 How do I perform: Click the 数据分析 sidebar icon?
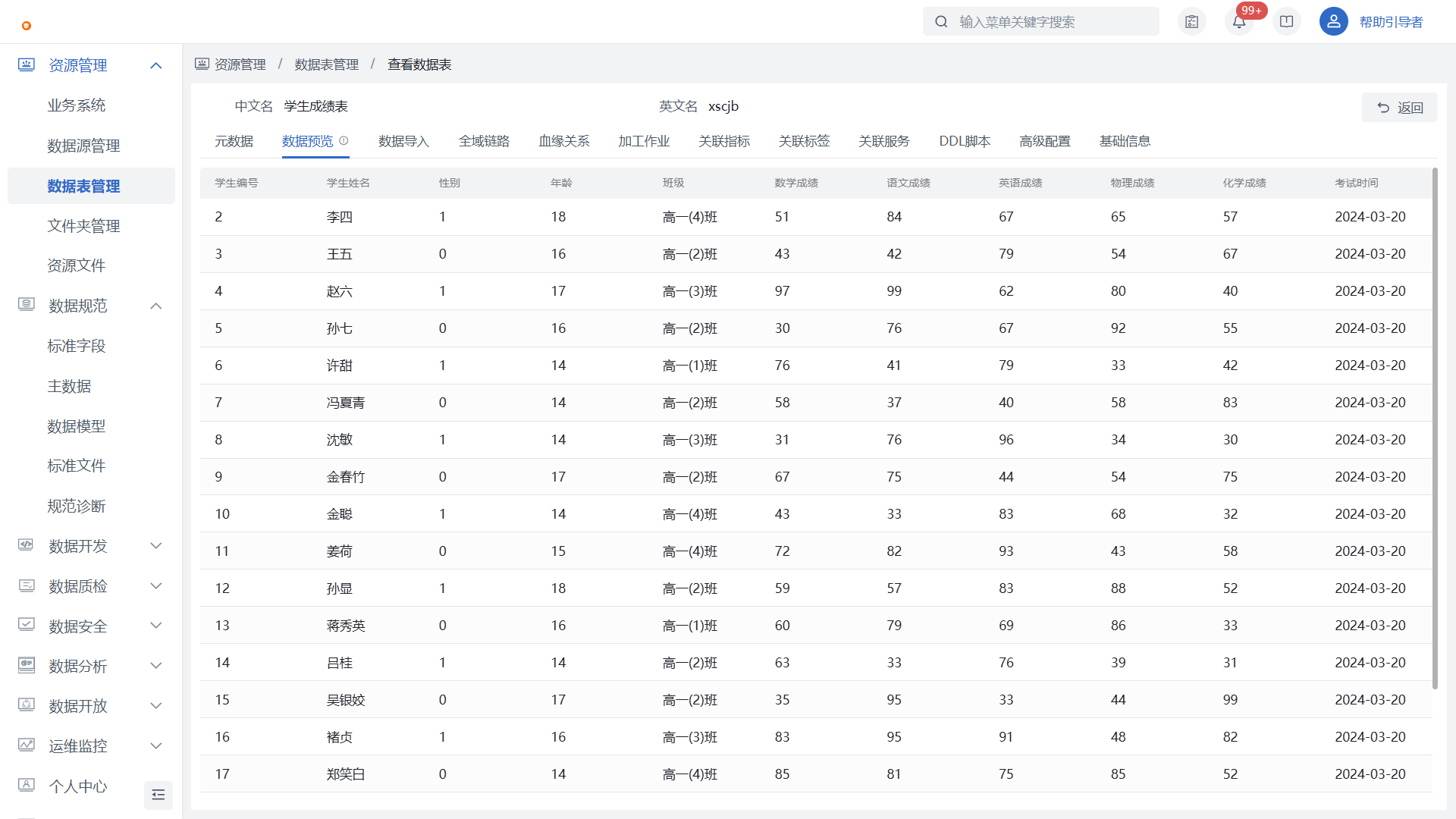(x=27, y=665)
